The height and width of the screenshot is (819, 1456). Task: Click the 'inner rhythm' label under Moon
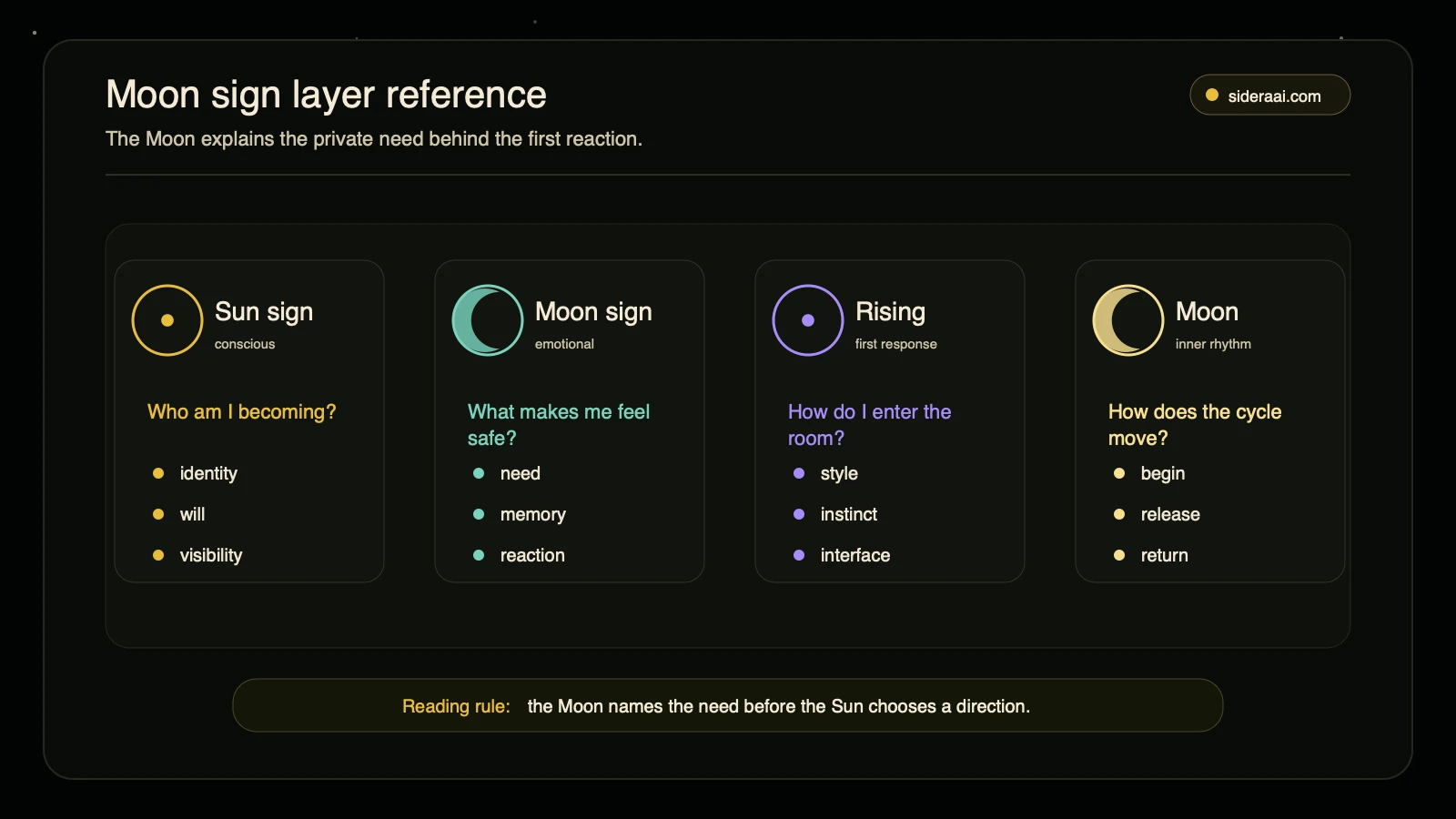coord(1213,344)
